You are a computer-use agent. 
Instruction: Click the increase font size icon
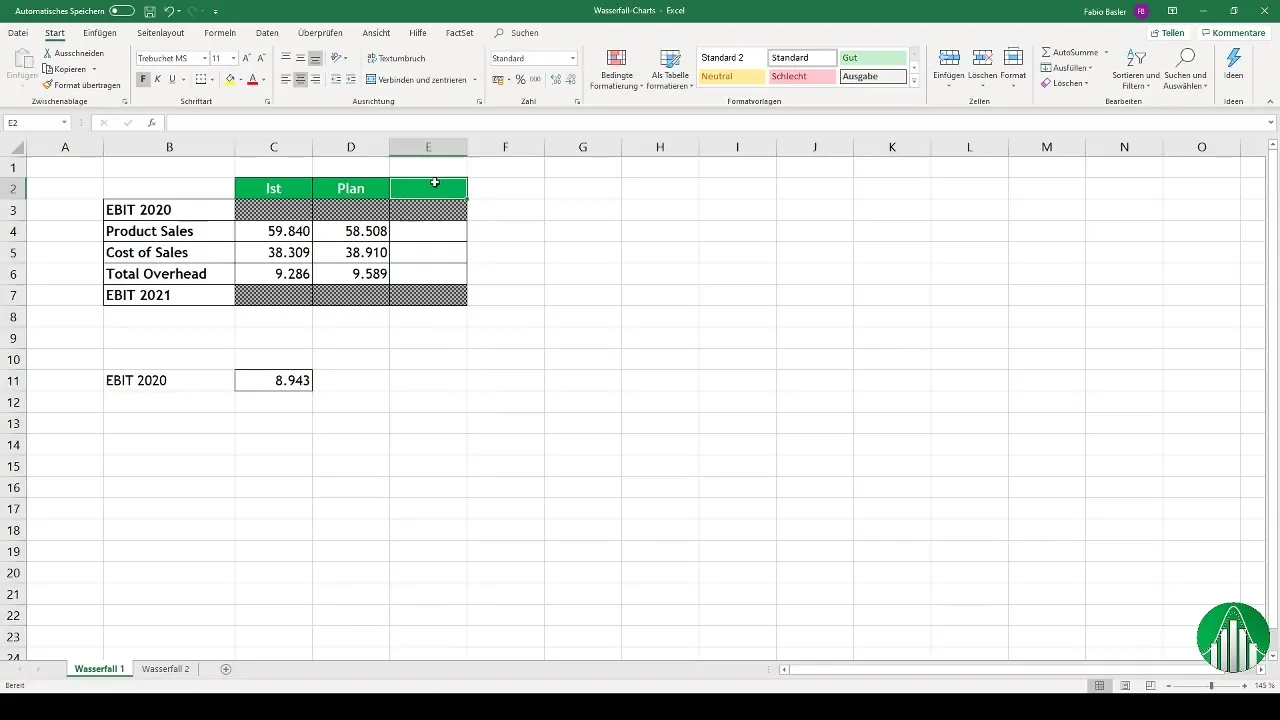(247, 58)
